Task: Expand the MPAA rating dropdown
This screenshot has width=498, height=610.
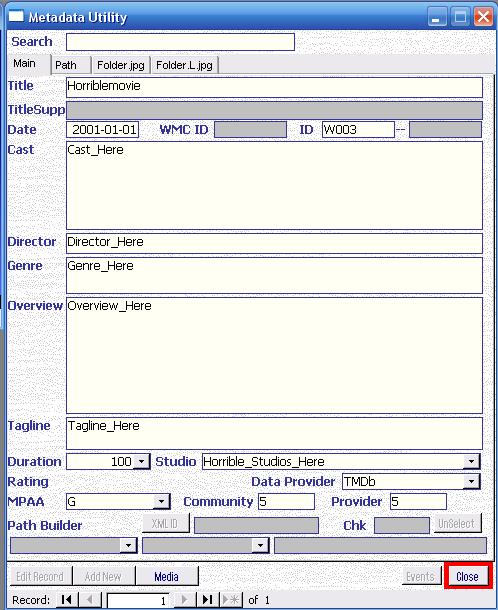Action: tap(161, 501)
